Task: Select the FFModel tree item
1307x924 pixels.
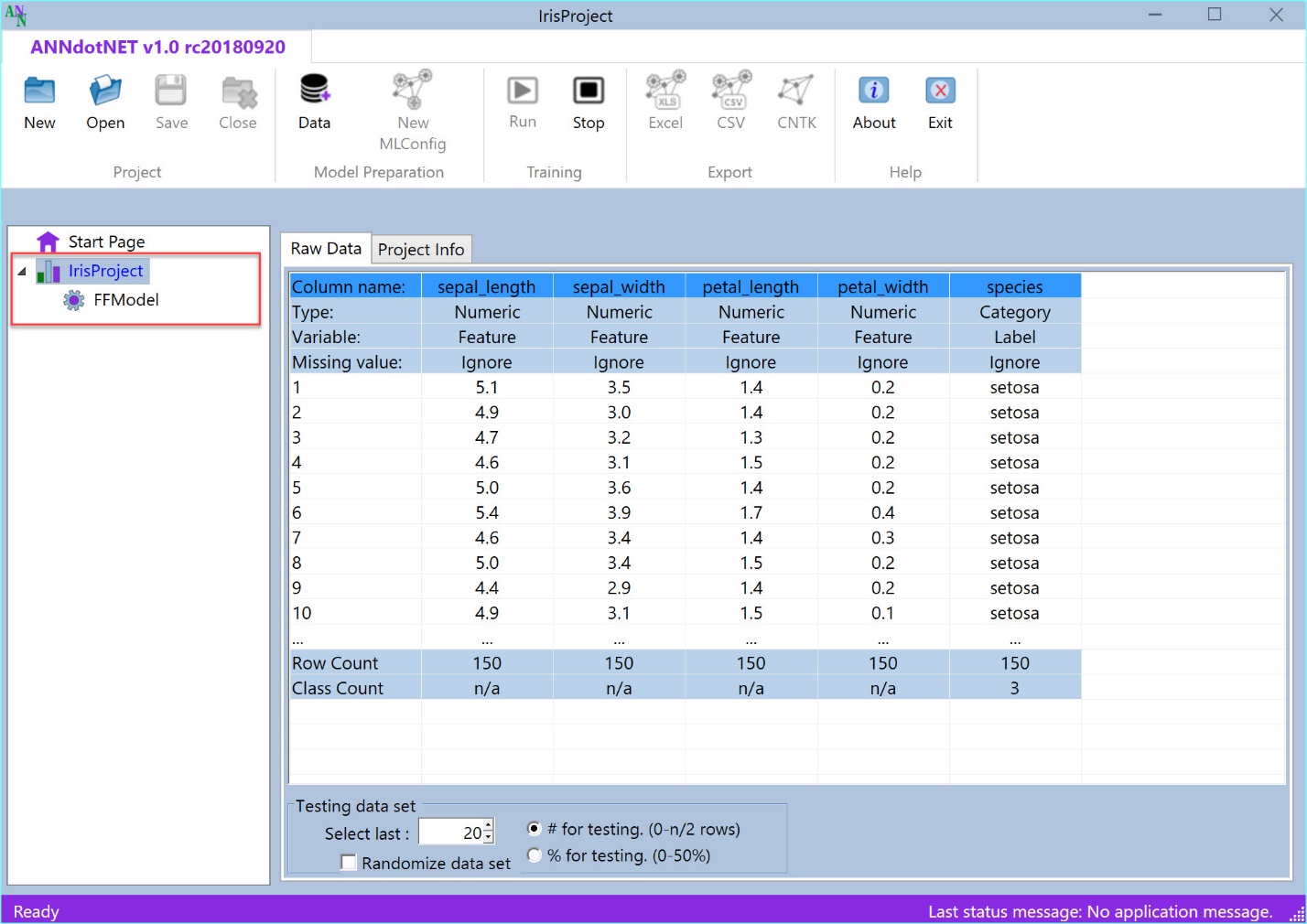Action: click(x=126, y=300)
